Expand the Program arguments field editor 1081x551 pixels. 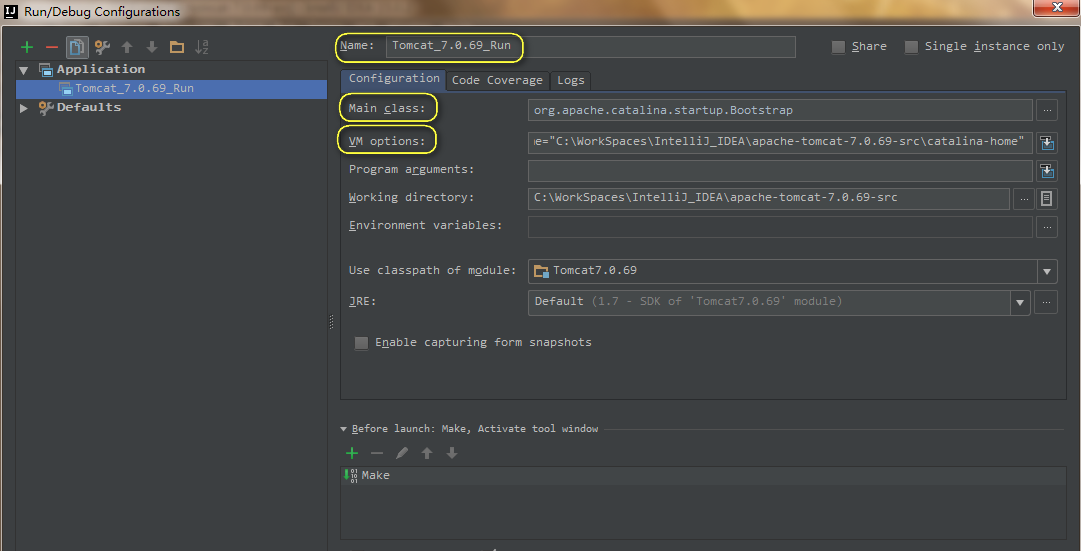[1047, 170]
